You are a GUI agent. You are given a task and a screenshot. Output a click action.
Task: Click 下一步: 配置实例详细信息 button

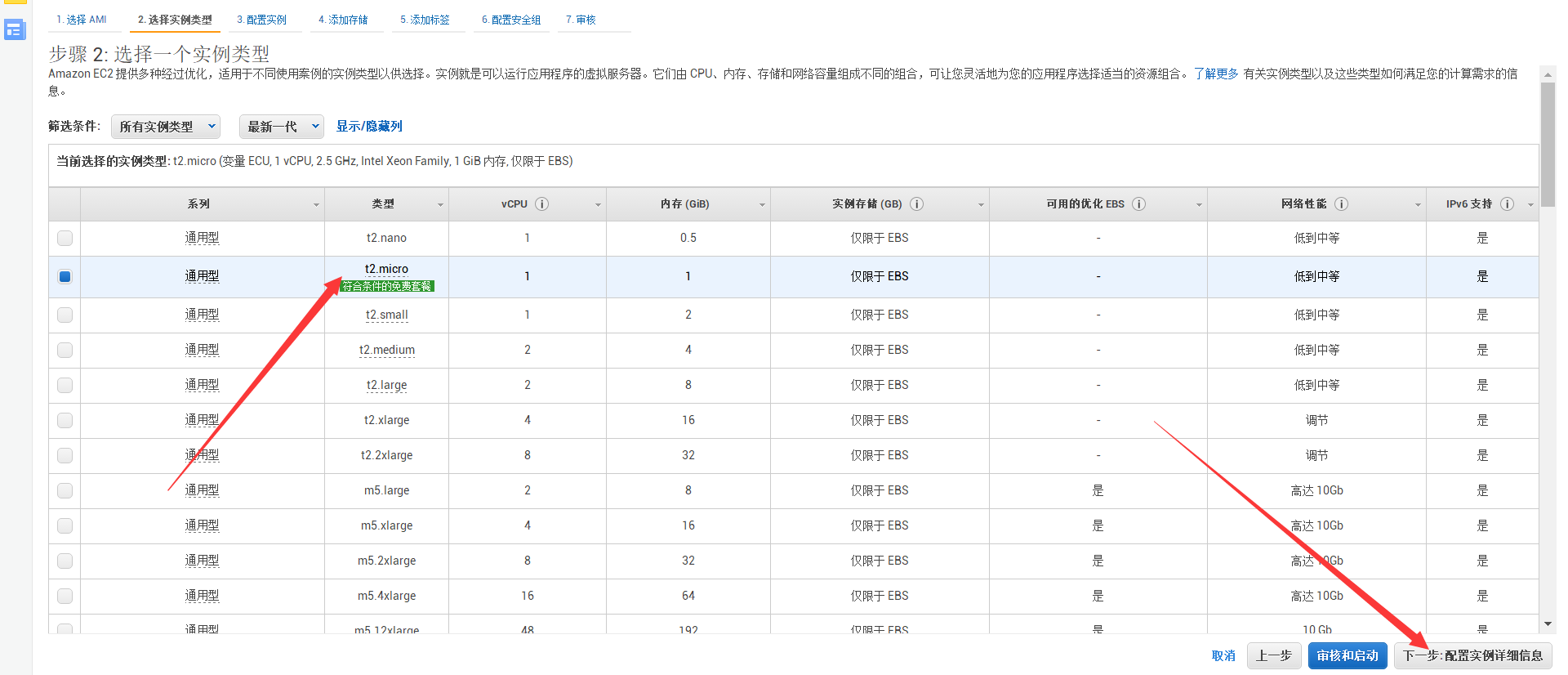coord(1472,655)
